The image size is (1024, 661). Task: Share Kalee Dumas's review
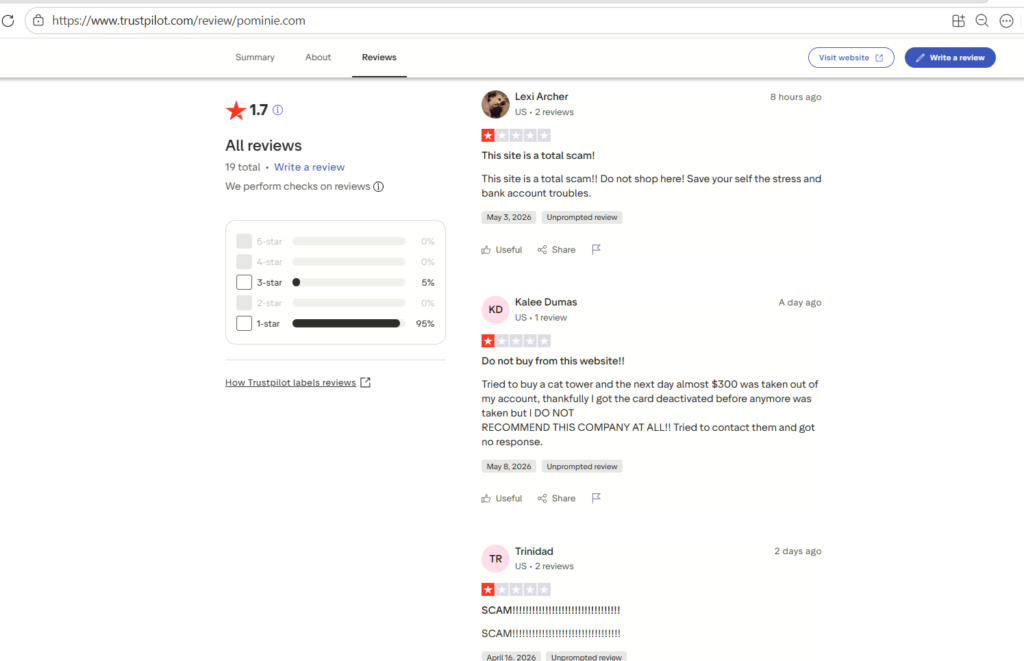coord(556,498)
